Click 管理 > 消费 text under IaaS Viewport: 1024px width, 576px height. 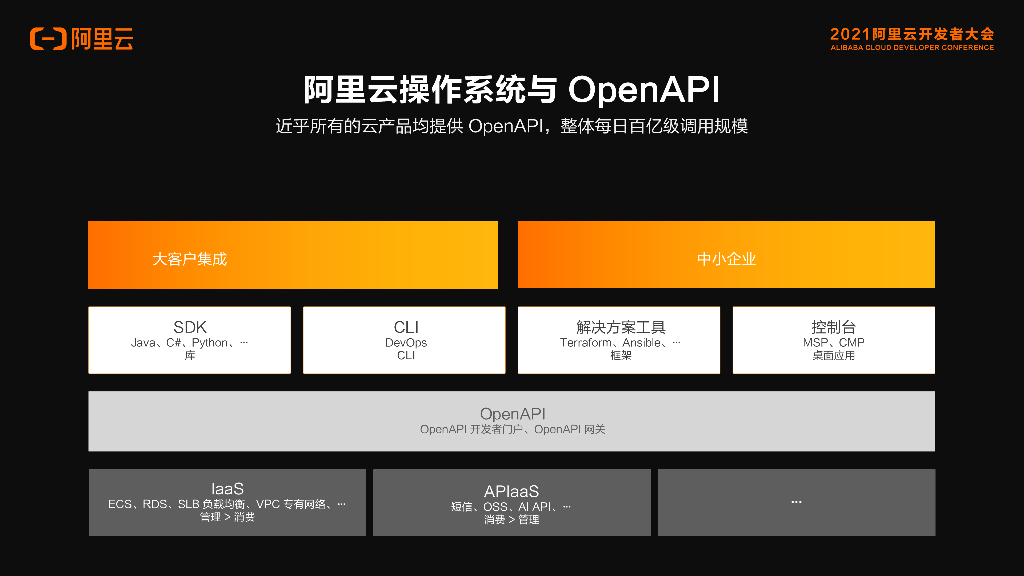tap(227, 517)
